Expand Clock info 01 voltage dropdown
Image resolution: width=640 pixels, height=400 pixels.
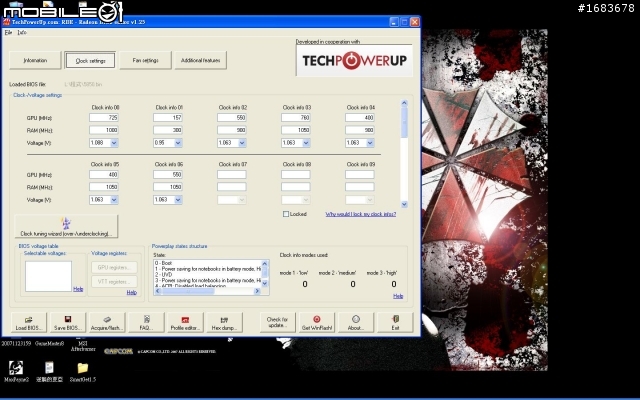coord(178,143)
